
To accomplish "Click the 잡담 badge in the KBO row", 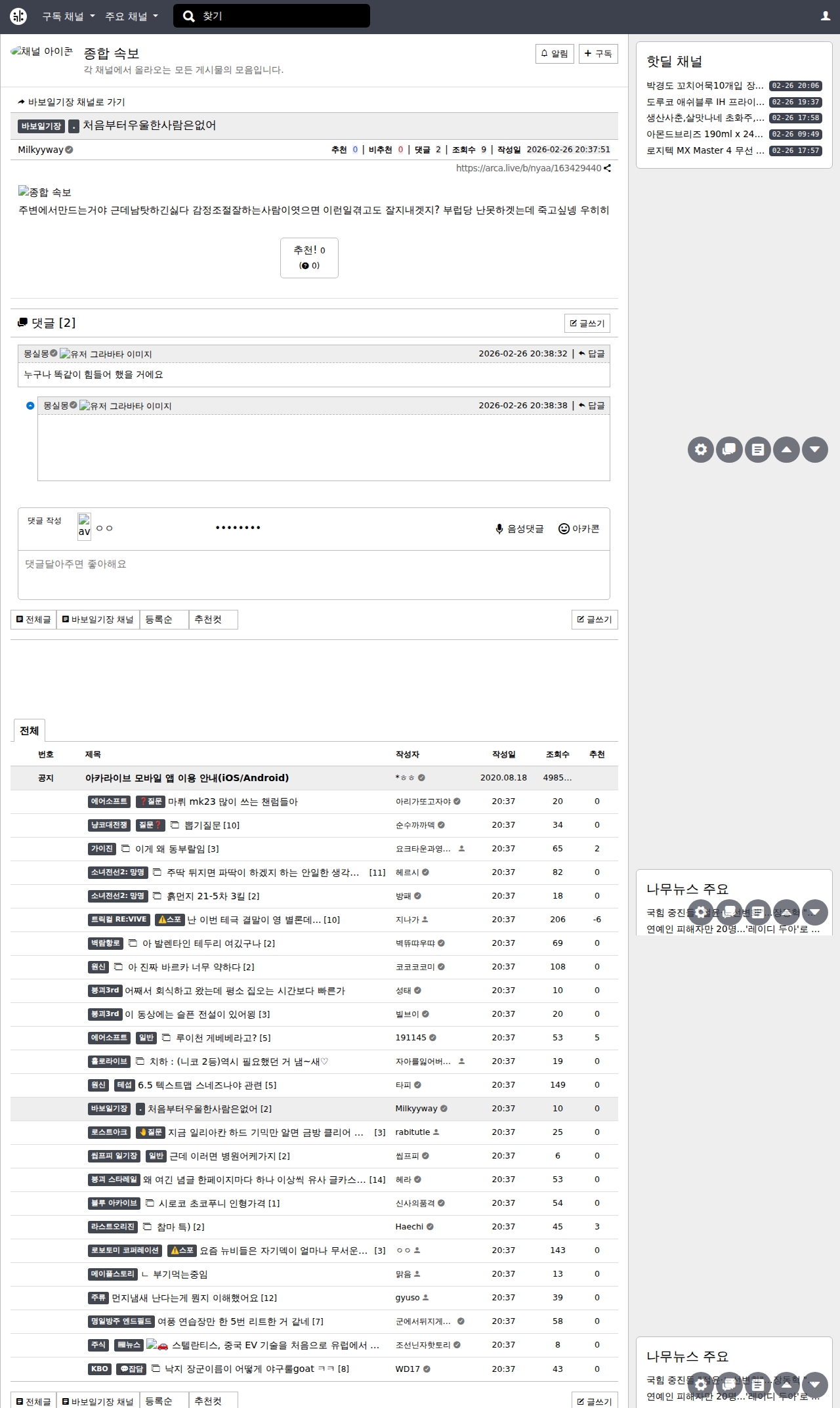I will pos(131,1369).
